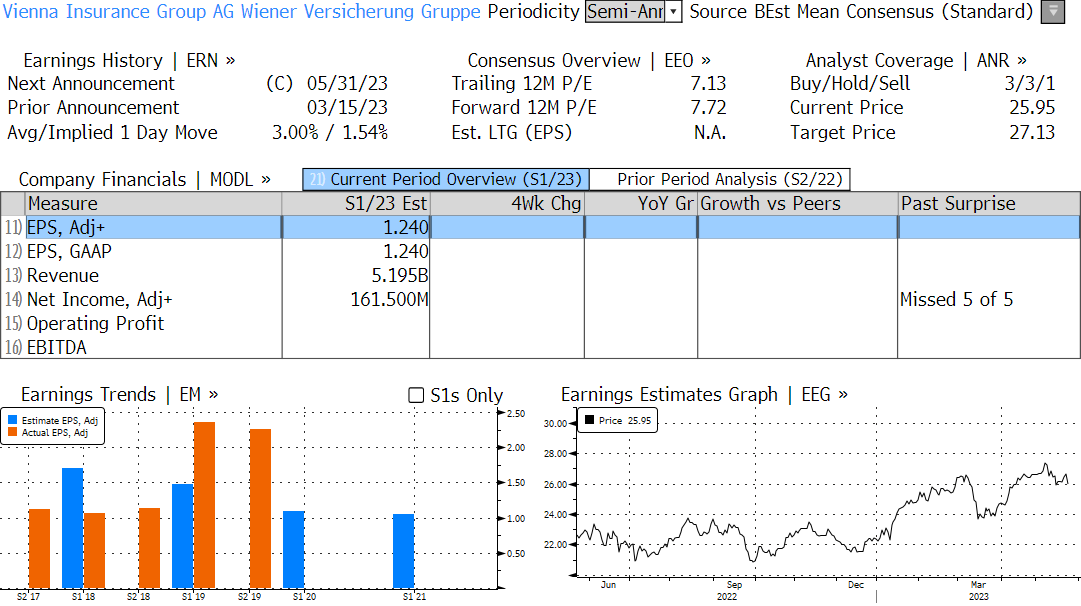Click the Prior Announcement date 03/15/23

pos(347,108)
